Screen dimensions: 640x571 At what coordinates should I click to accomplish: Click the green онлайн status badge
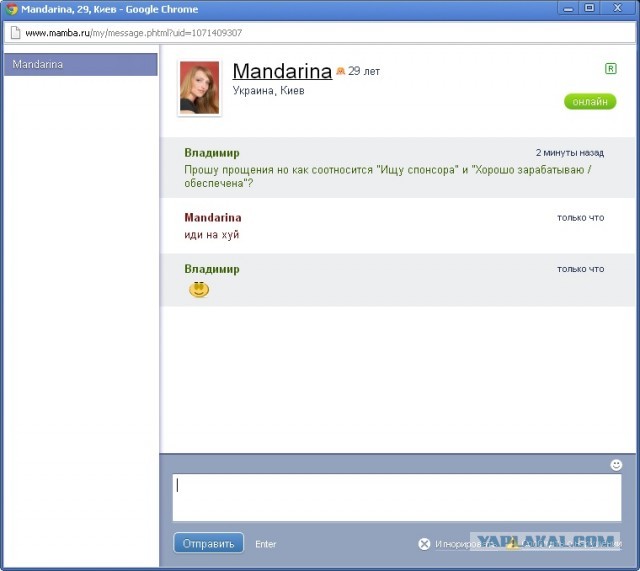(590, 102)
